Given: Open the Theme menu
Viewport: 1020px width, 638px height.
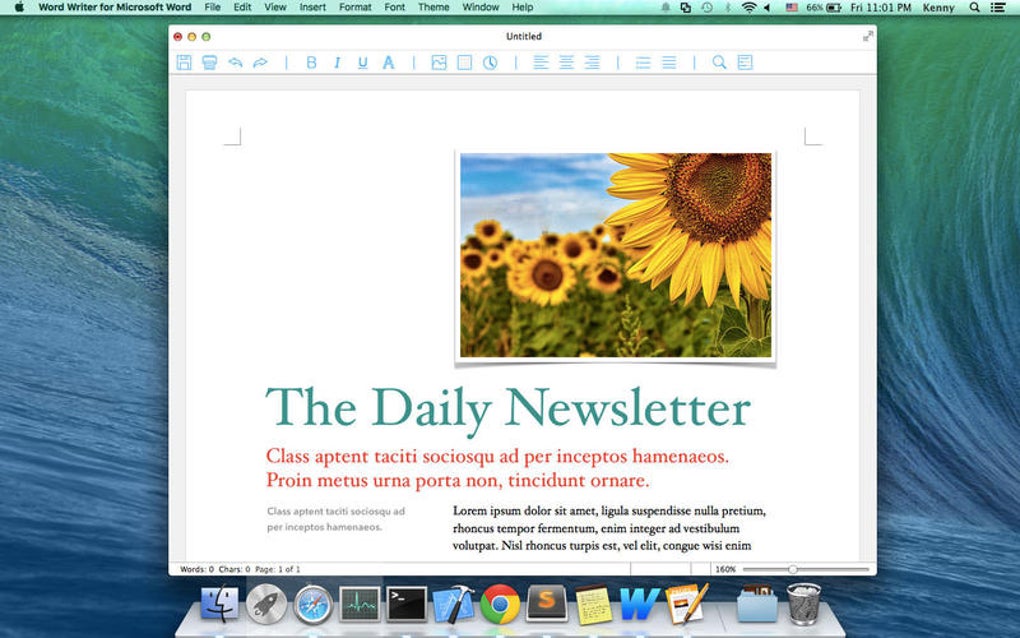Looking at the screenshot, I should coord(433,7).
